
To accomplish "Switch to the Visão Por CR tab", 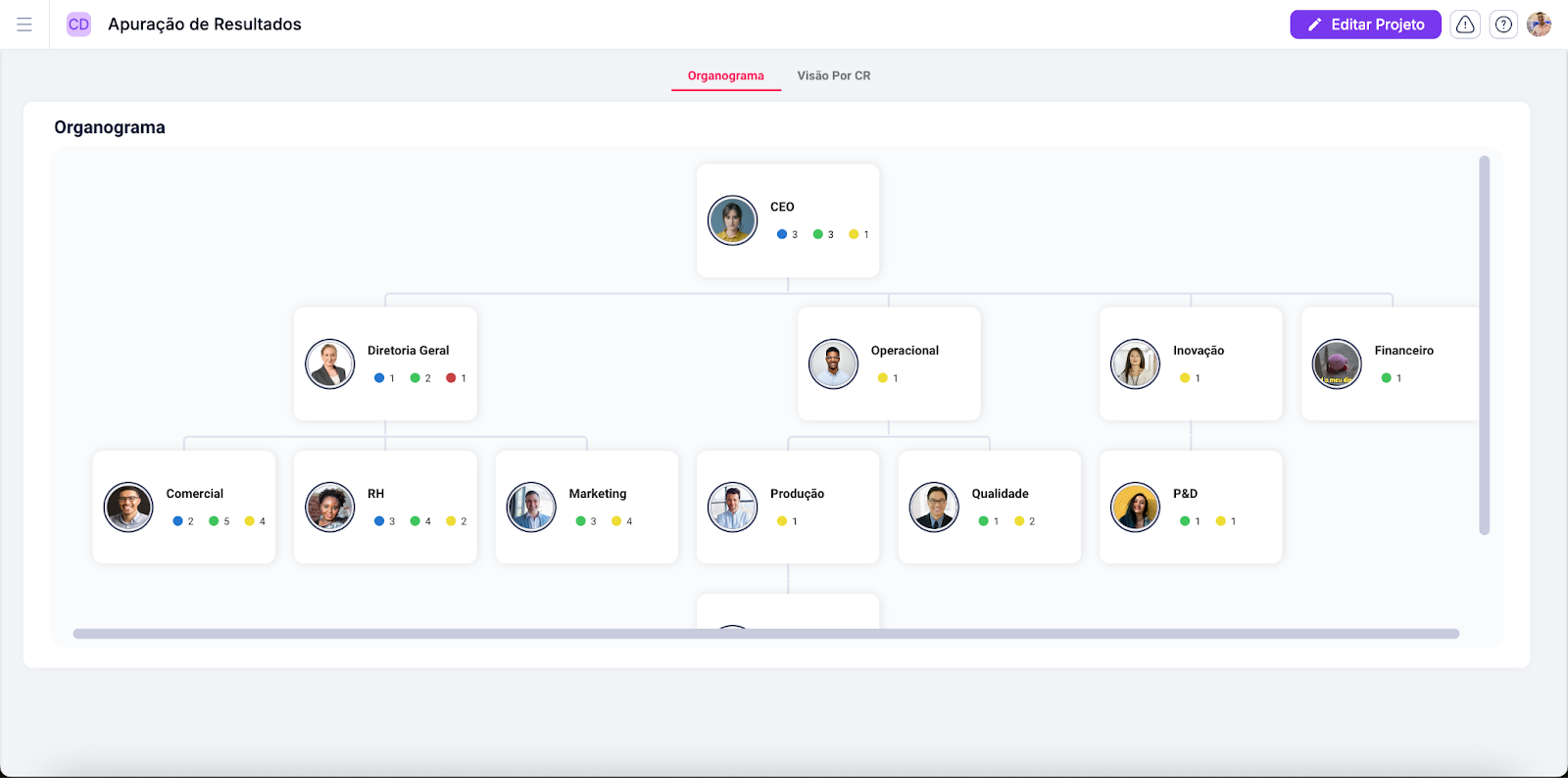I will point(833,75).
